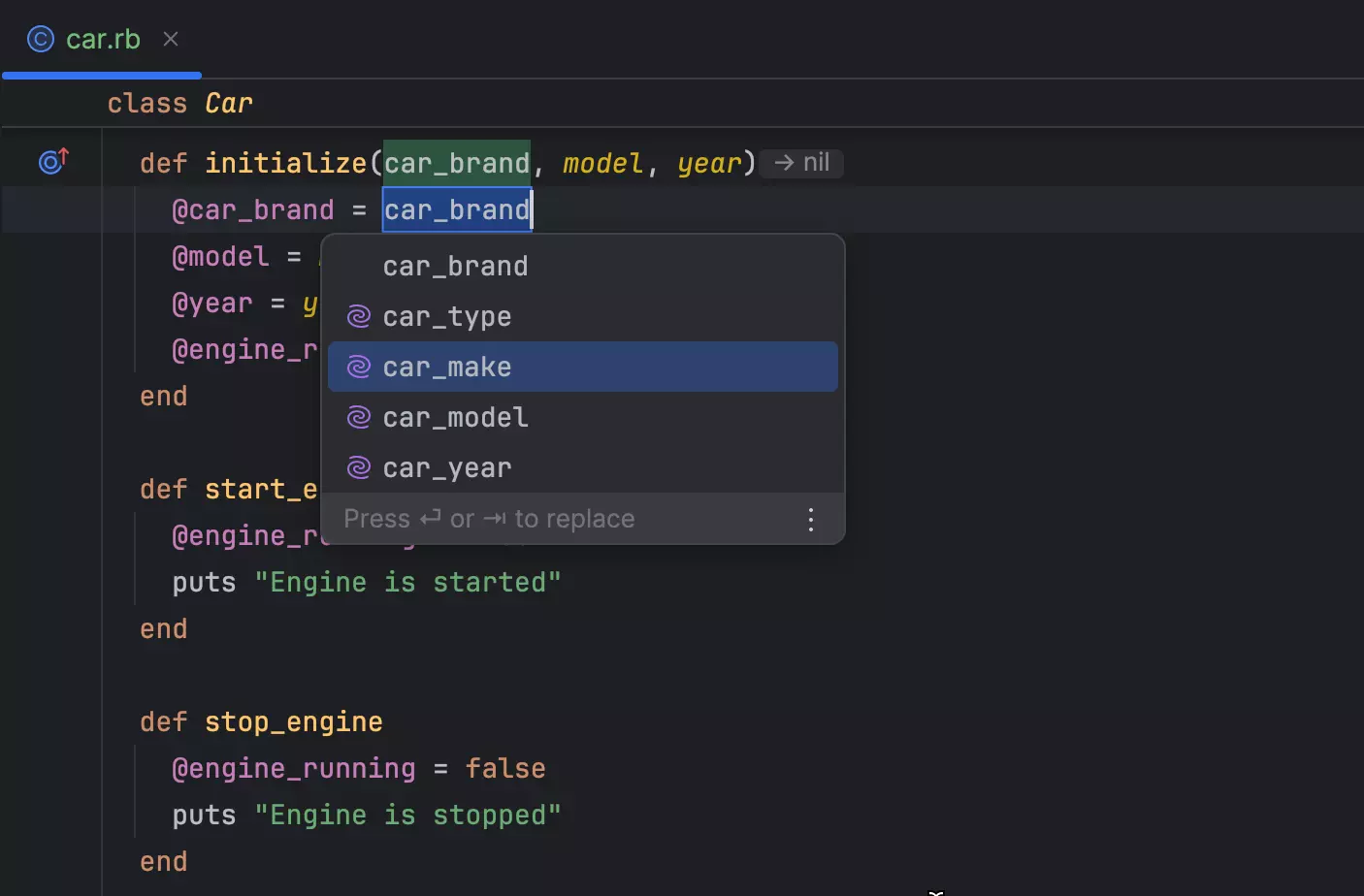Click the AI swirl icon beside car_make suggestion
Image resolution: width=1364 pixels, height=896 pixels.
click(358, 366)
